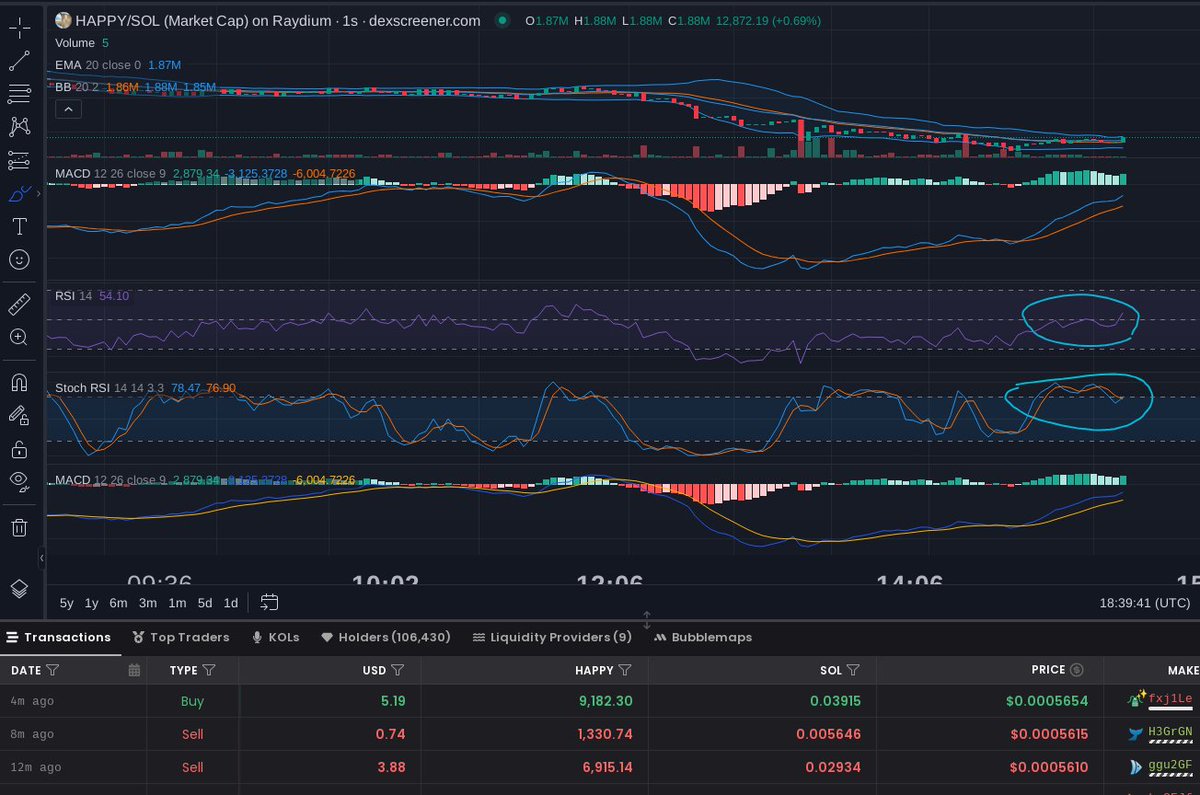
Task: Select the chart patterns tool
Action: pyautogui.click(x=19, y=127)
